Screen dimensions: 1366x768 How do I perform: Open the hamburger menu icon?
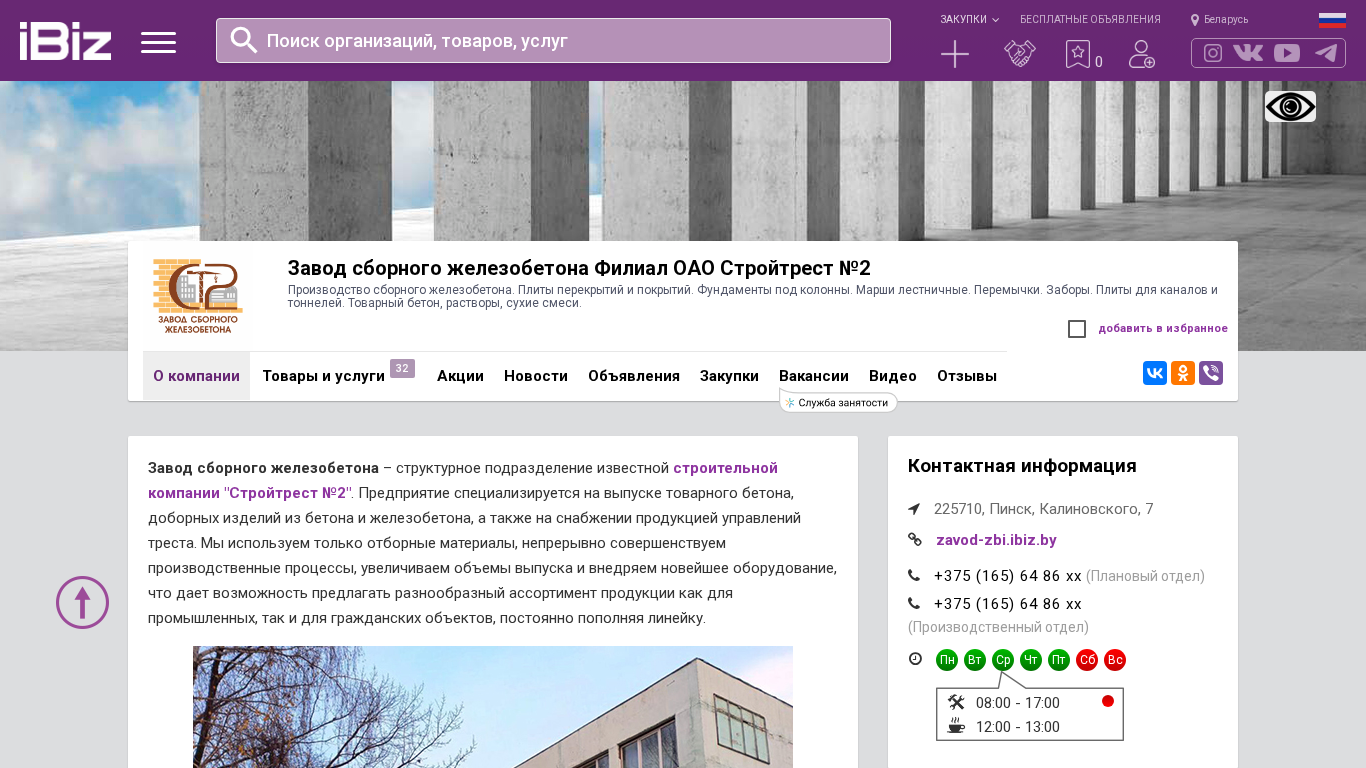pyautogui.click(x=158, y=42)
